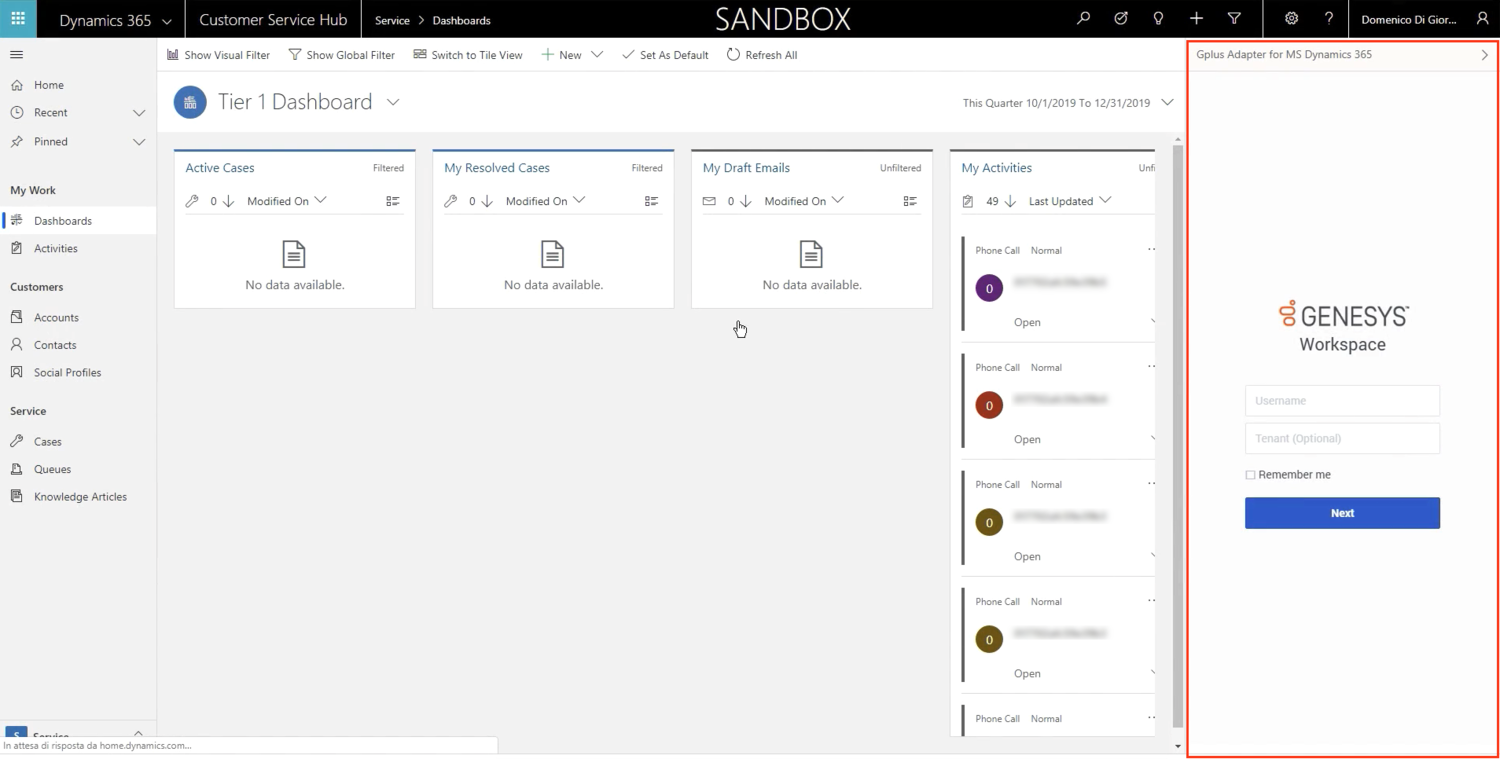Open the app launcher waffle icon
The width and height of the screenshot is (1500, 759).
click(x=18, y=19)
